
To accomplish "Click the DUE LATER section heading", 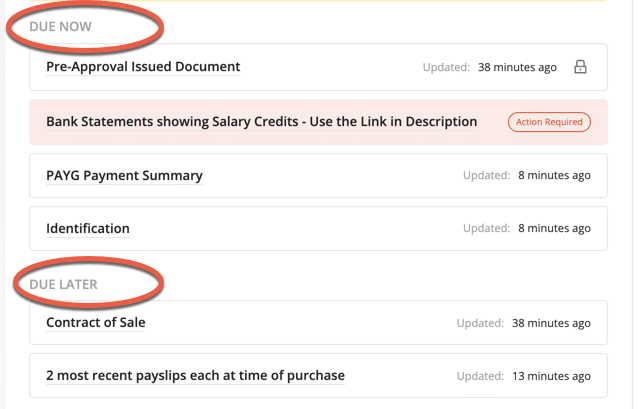I will pos(64,284).
